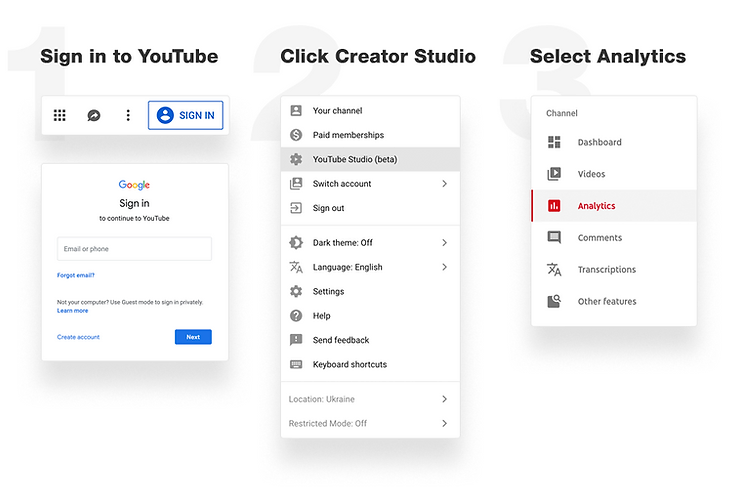Expand Switch account submenu chevron

coord(445,184)
